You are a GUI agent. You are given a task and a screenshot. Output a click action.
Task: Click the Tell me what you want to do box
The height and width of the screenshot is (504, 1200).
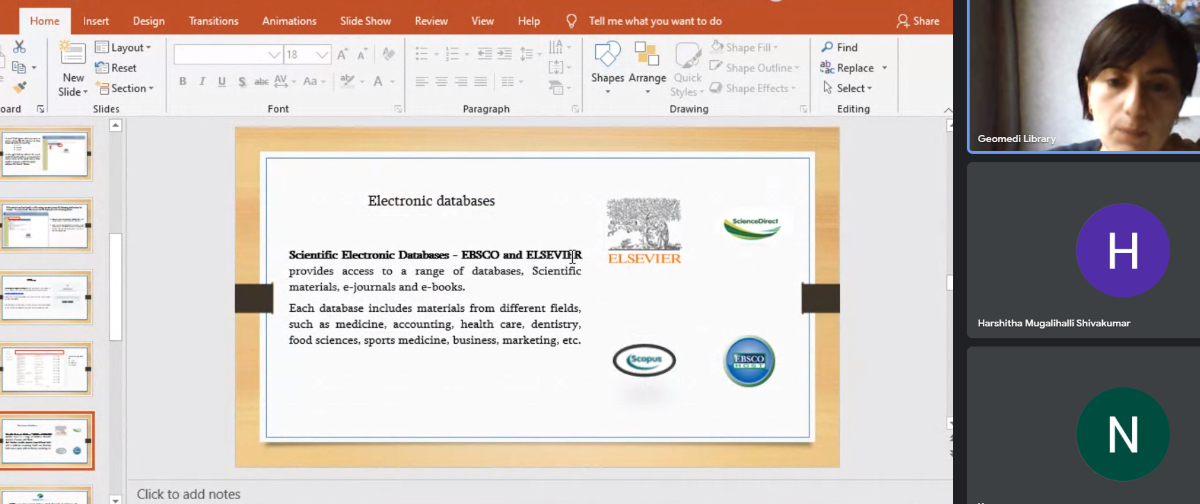(655, 20)
